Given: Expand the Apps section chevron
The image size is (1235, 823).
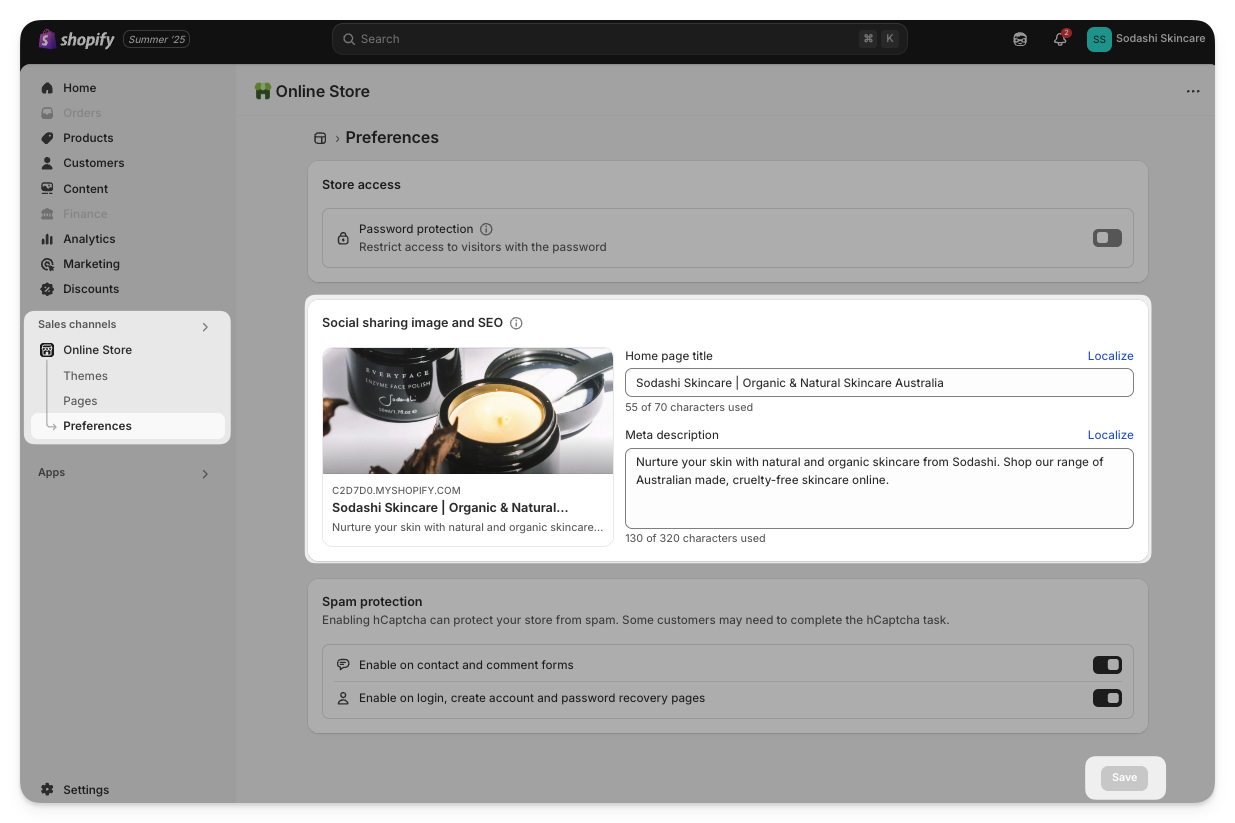Looking at the screenshot, I should click(x=205, y=473).
